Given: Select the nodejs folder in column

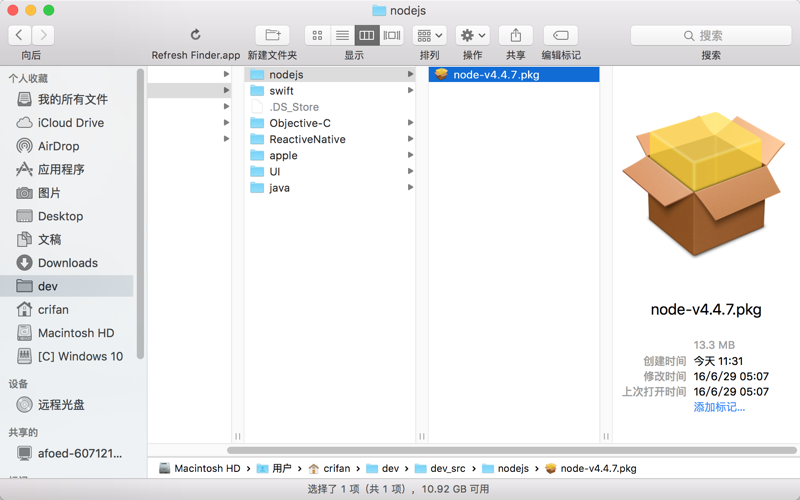Looking at the screenshot, I should pyautogui.click(x=330, y=74).
